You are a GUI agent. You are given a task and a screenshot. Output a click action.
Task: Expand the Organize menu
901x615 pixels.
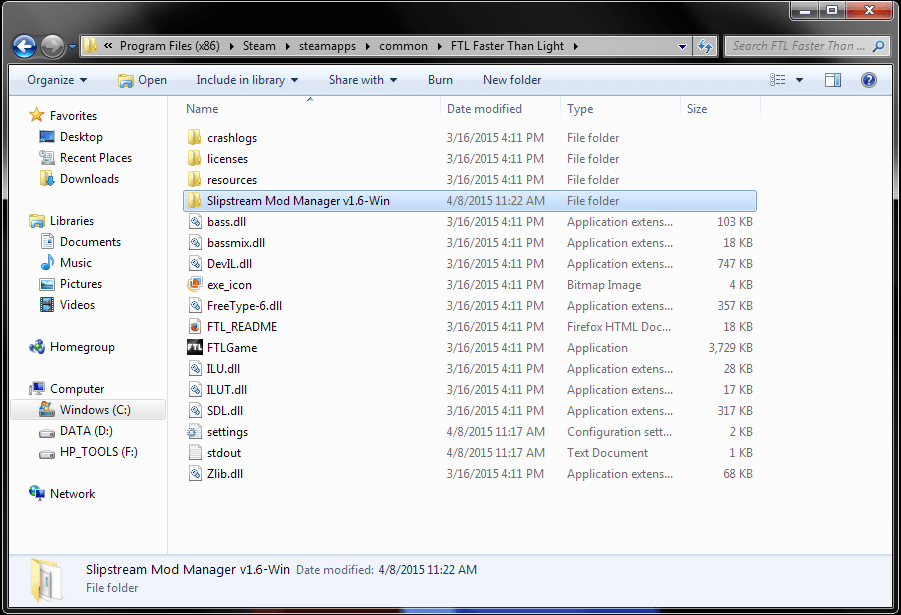[x=57, y=80]
